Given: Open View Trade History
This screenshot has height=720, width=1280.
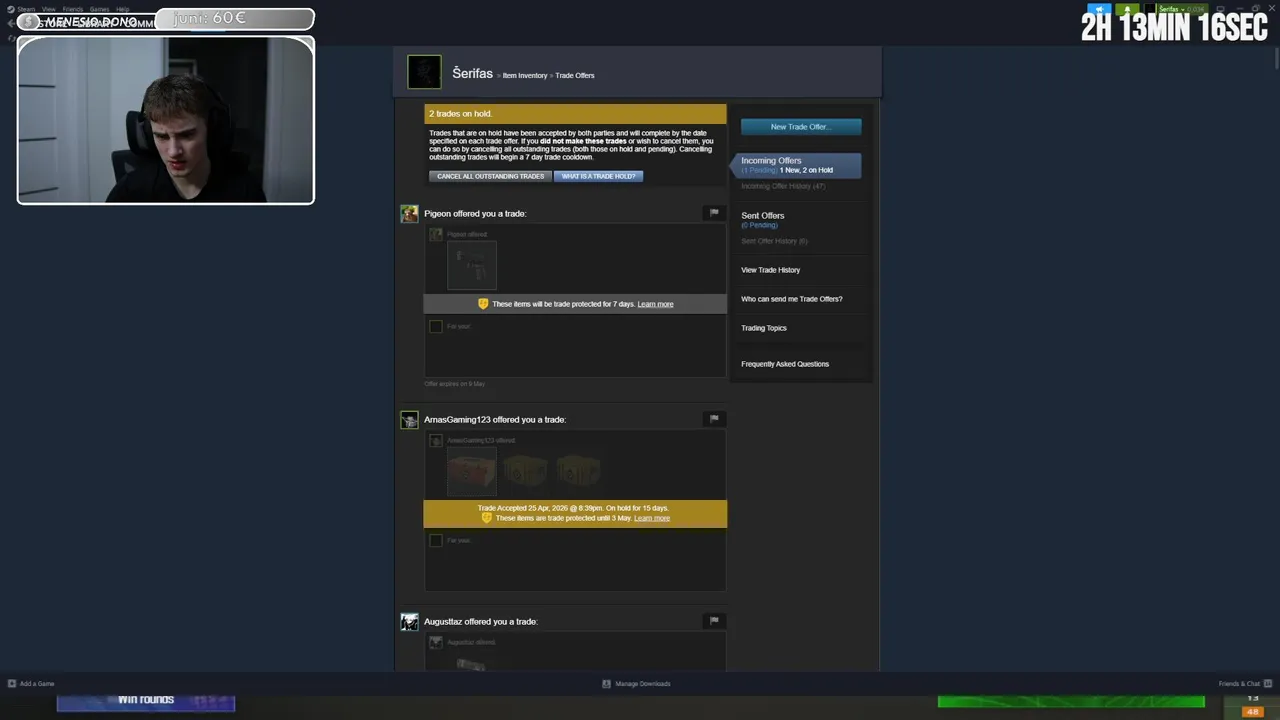Looking at the screenshot, I should pyautogui.click(x=770, y=270).
